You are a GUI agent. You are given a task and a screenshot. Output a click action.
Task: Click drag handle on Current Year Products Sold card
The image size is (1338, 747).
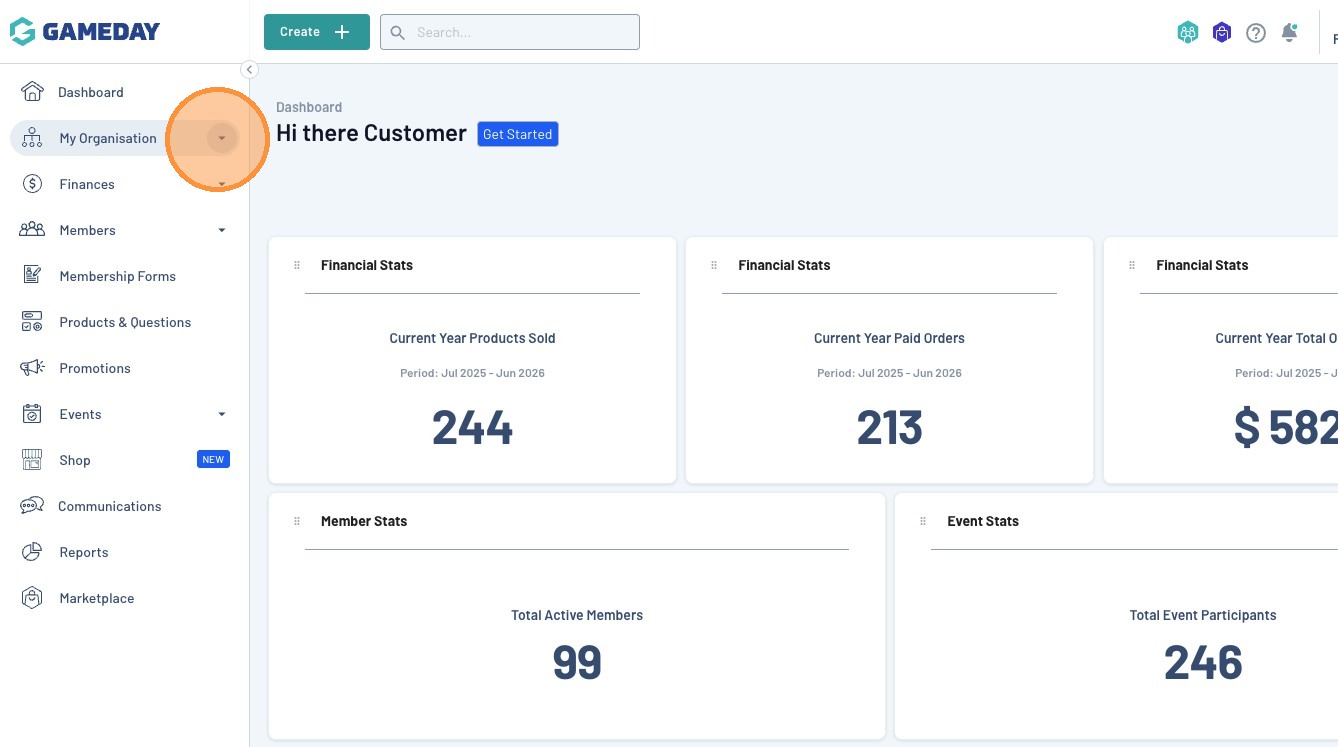(x=297, y=265)
